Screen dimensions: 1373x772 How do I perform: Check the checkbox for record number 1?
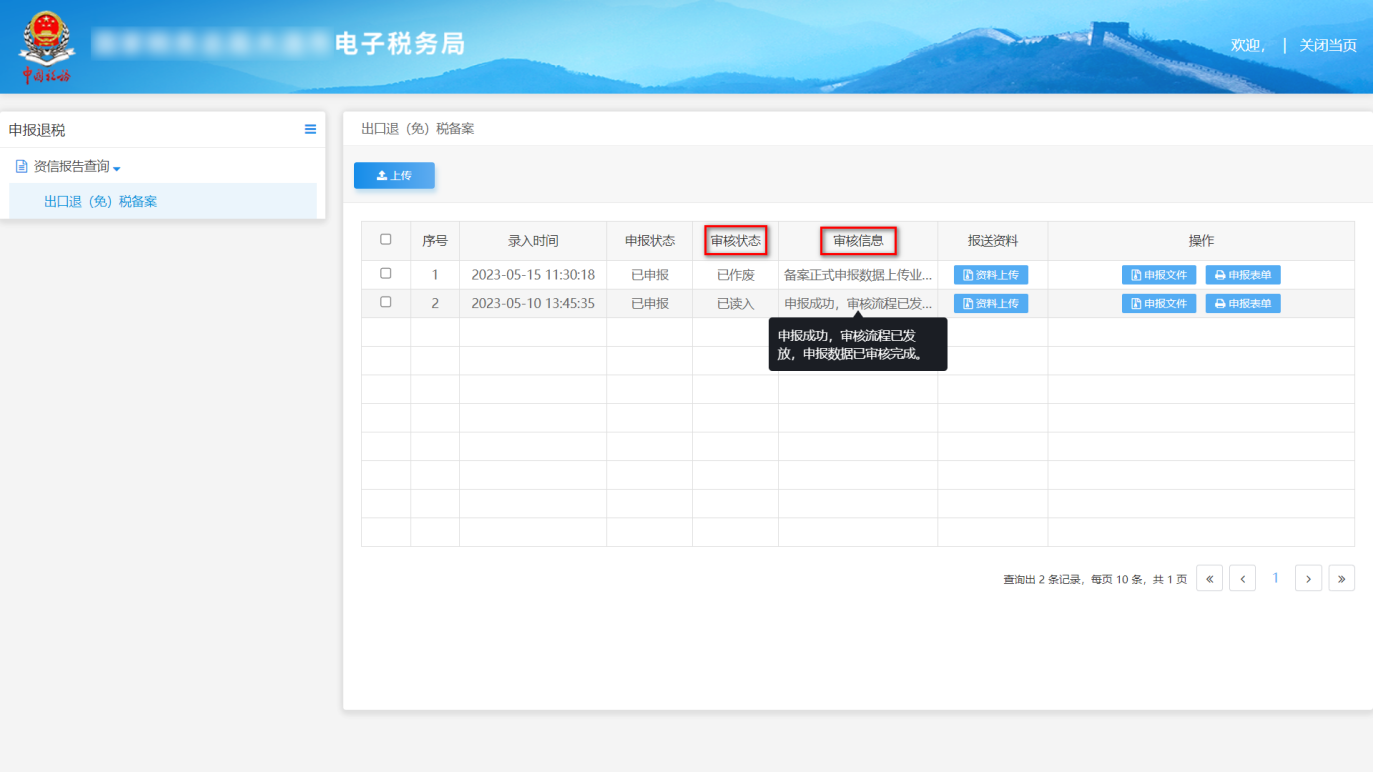(386, 274)
